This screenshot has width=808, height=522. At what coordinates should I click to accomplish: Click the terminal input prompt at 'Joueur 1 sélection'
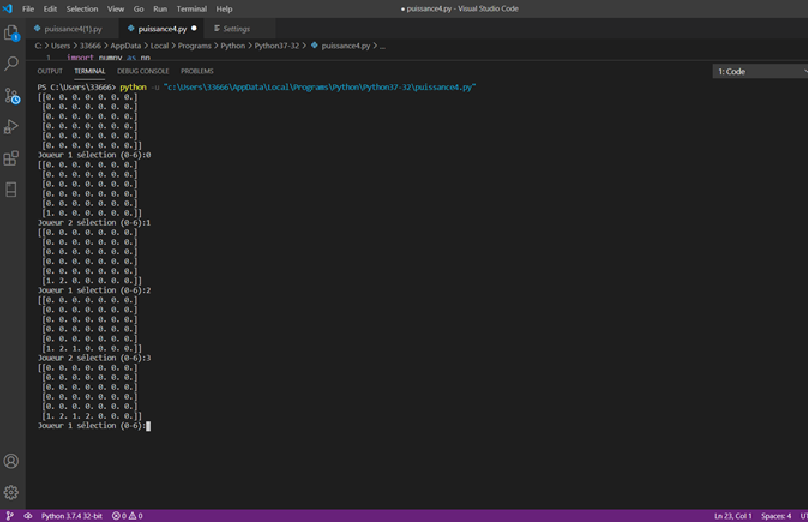pyautogui.click(x=148, y=426)
